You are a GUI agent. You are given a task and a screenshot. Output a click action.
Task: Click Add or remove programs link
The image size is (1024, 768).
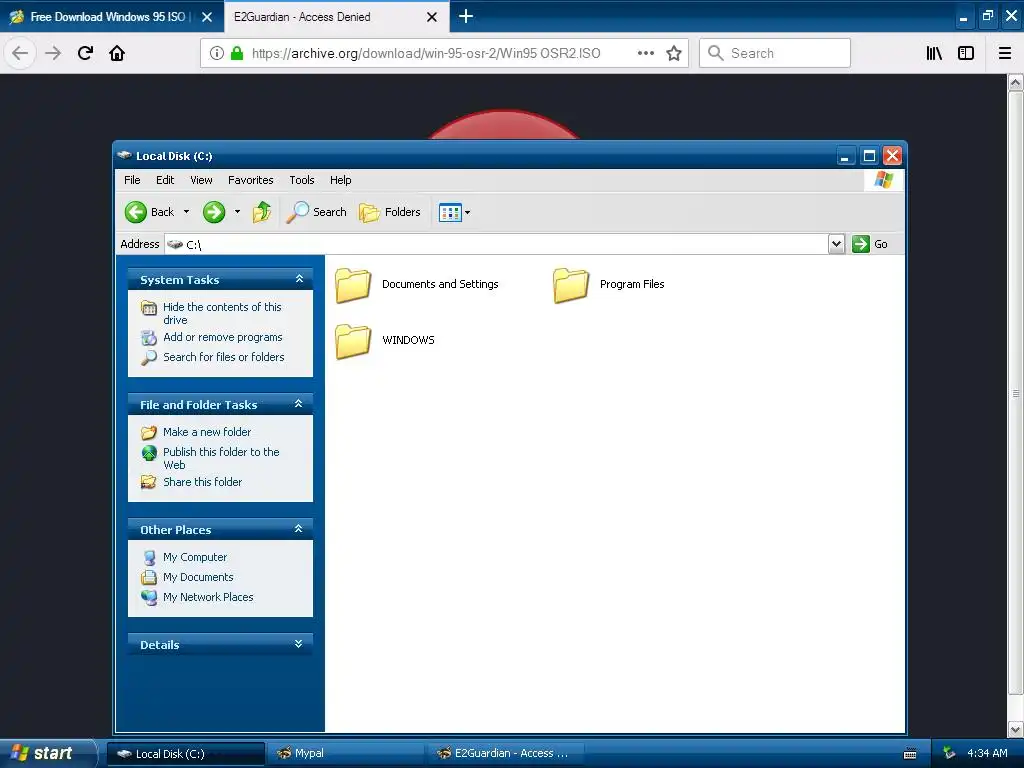coord(223,338)
